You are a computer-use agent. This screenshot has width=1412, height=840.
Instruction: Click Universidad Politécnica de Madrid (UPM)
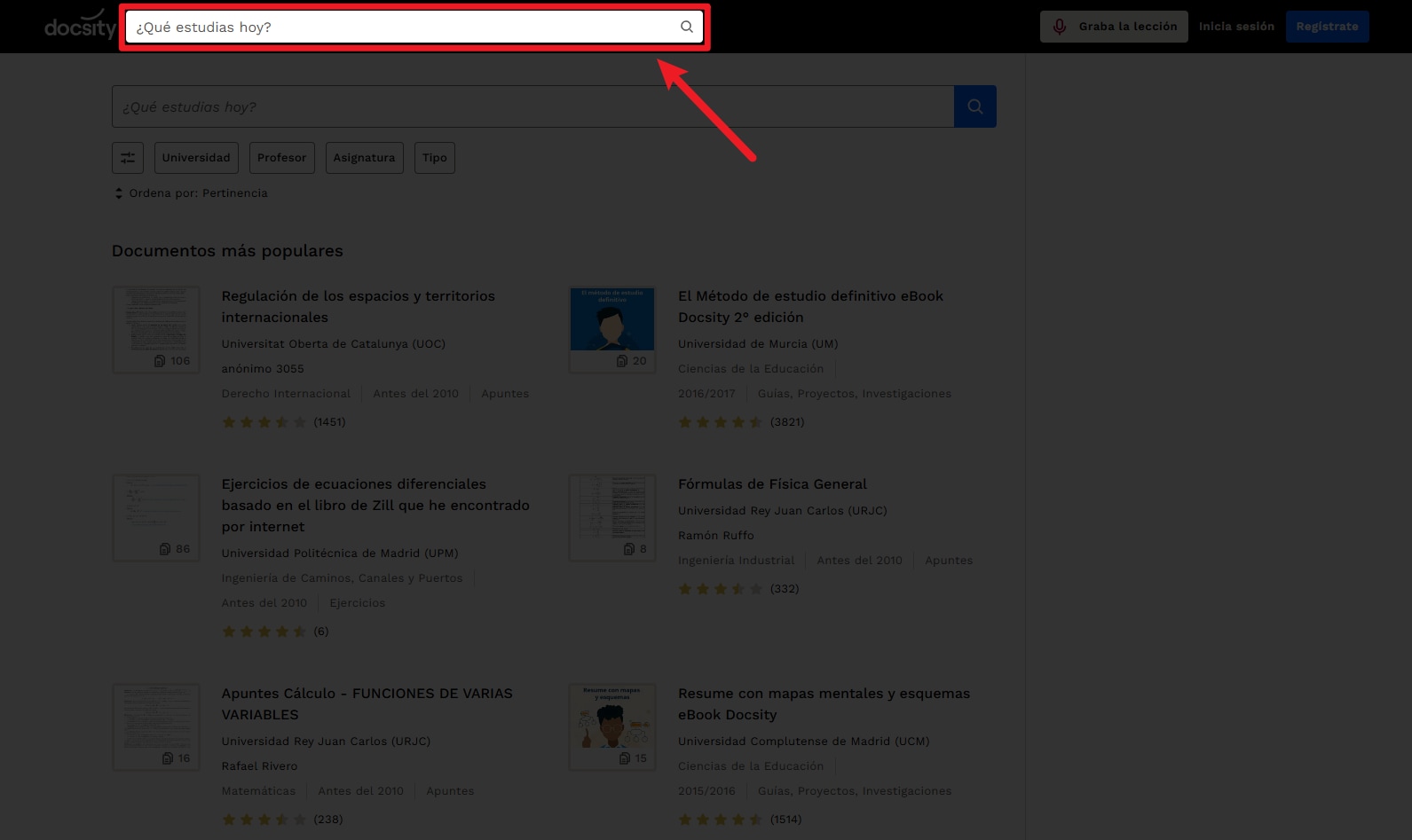click(340, 553)
